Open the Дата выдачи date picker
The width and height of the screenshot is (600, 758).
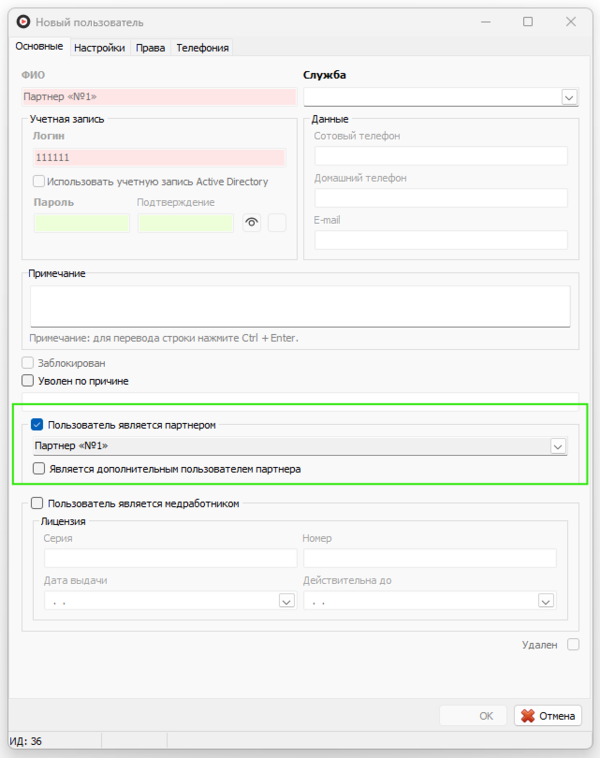click(x=287, y=601)
